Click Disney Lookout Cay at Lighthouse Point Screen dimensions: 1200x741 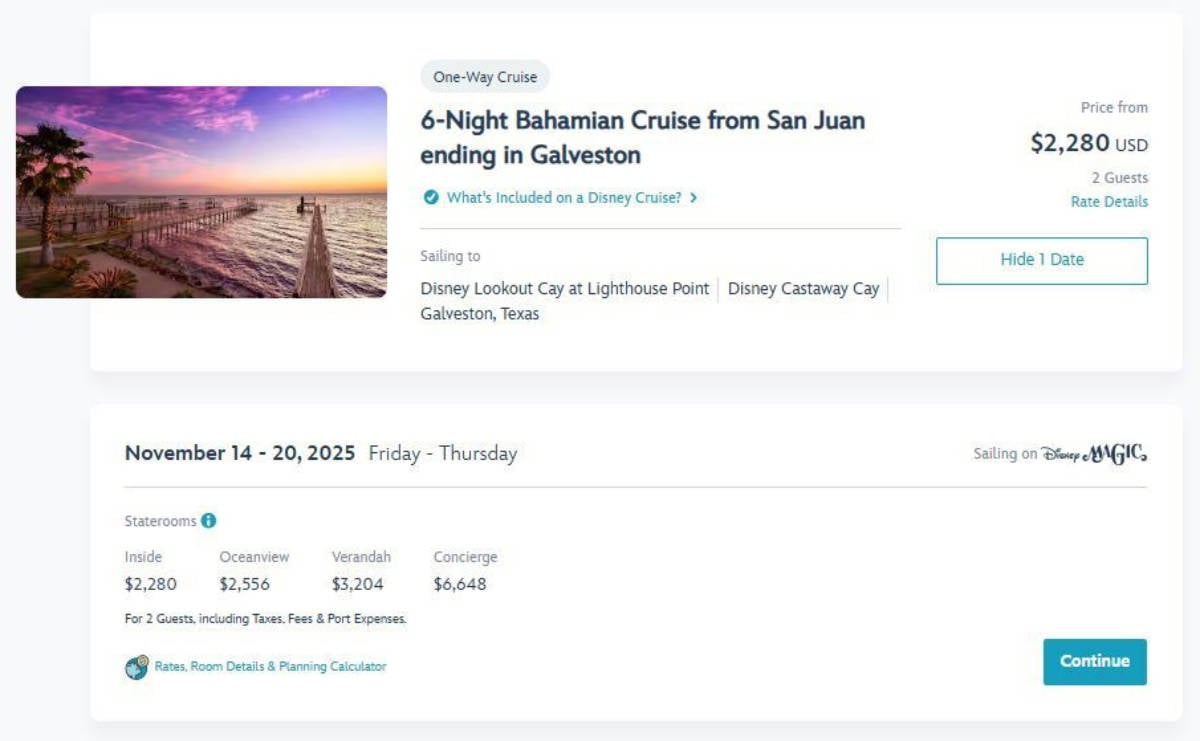point(565,288)
